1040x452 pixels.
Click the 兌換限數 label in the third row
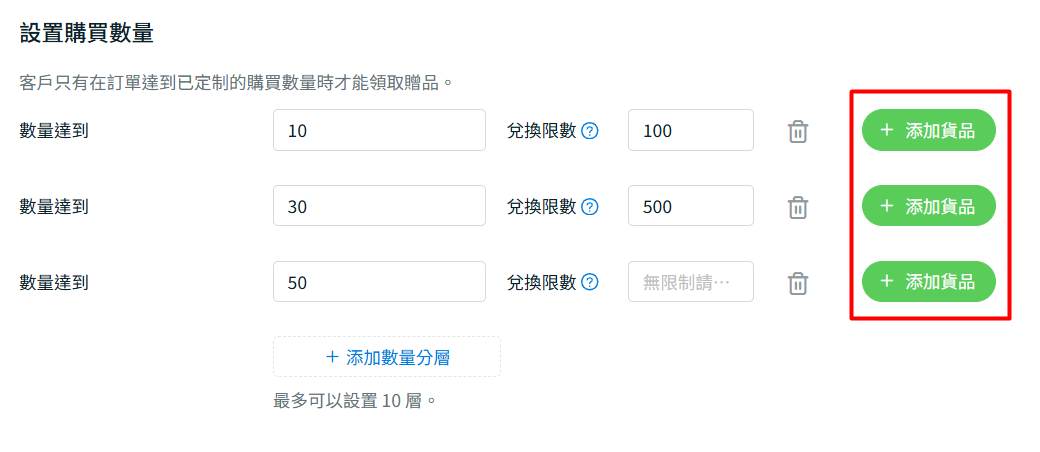click(x=541, y=282)
